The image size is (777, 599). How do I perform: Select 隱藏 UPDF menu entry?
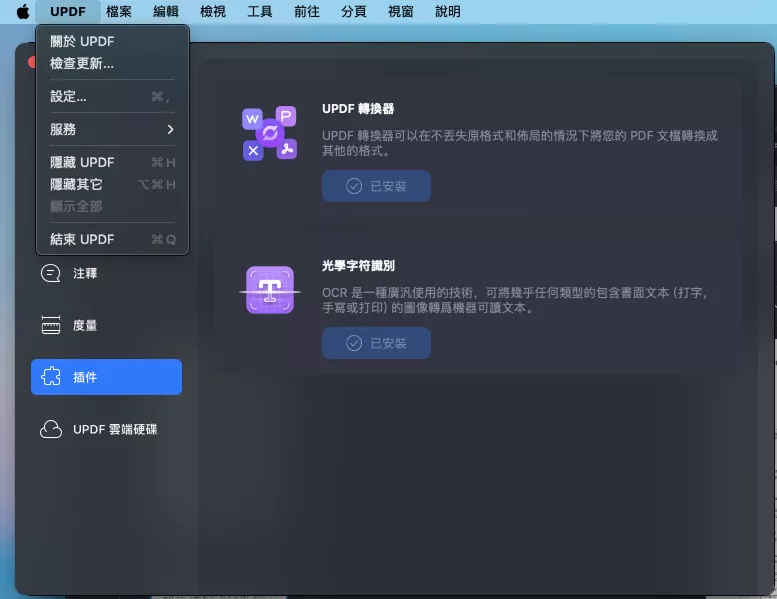[112, 163]
